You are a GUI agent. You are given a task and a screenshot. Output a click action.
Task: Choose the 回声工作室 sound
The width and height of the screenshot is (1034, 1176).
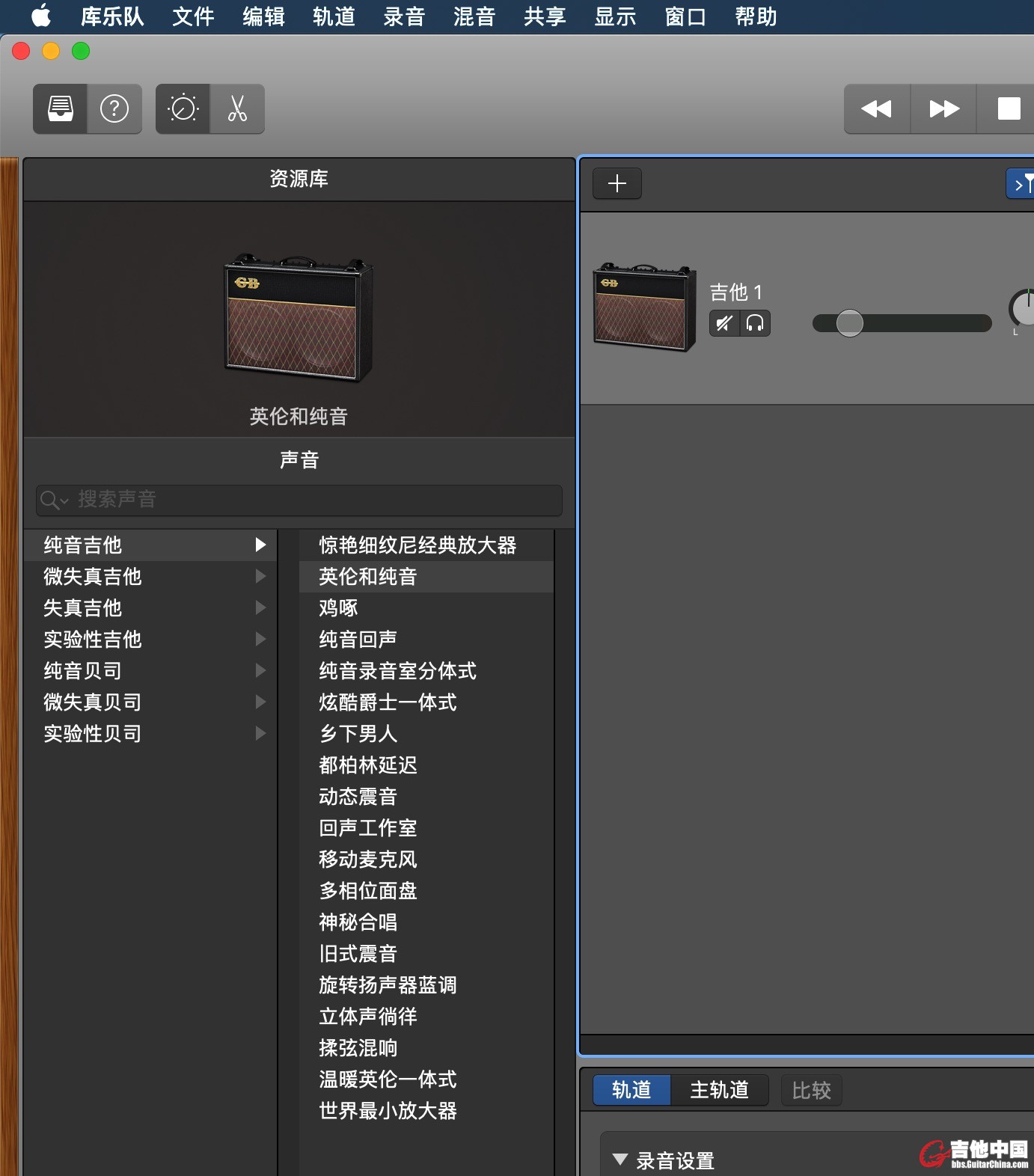[426, 827]
